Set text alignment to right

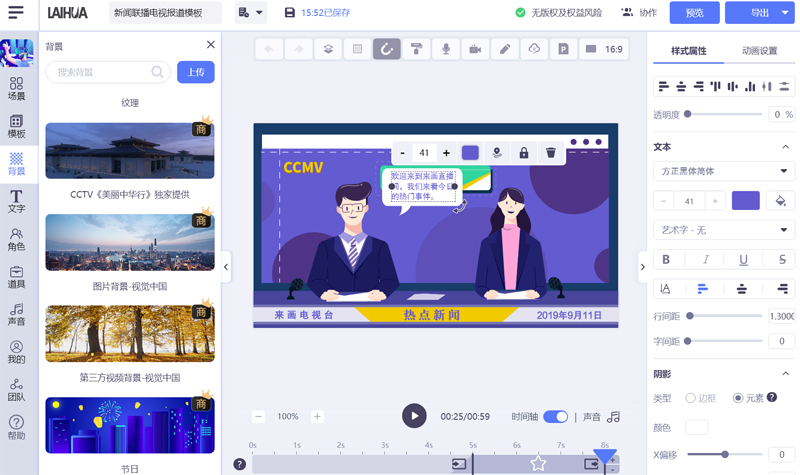[x=782, y=289]
